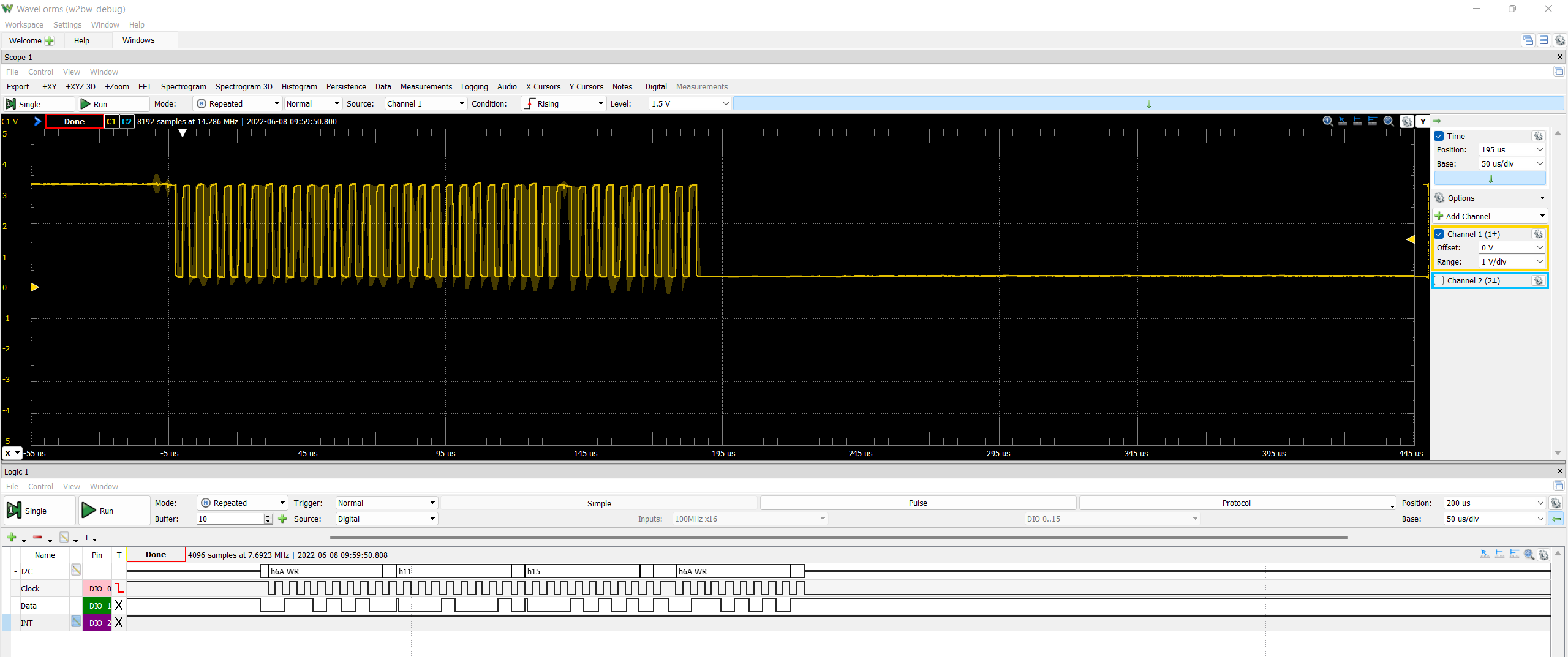The height and width of the screenshot is (657, 1568).
Task: Open Channel 1 Range 1 V/div dropdown
Action: point(1512,261)
